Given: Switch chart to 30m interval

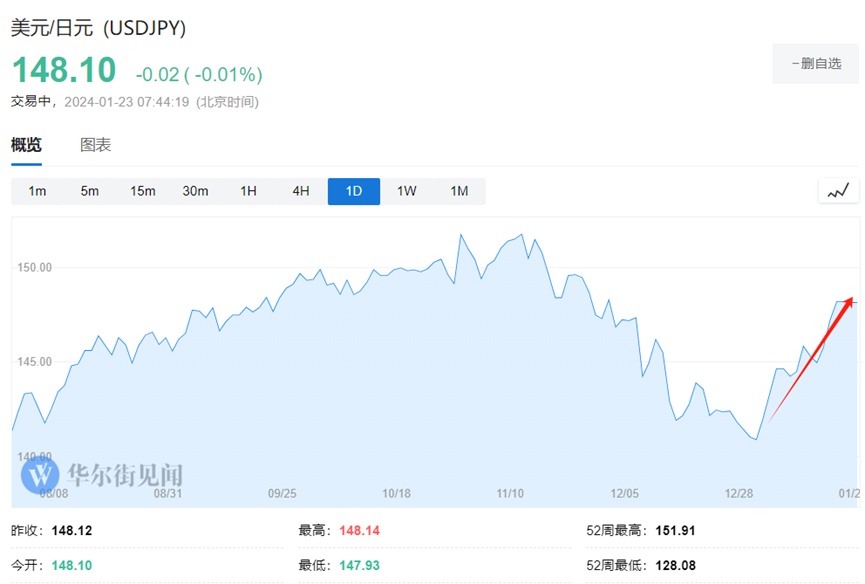Looking at the screenshot, I should (x=195, y=191).
